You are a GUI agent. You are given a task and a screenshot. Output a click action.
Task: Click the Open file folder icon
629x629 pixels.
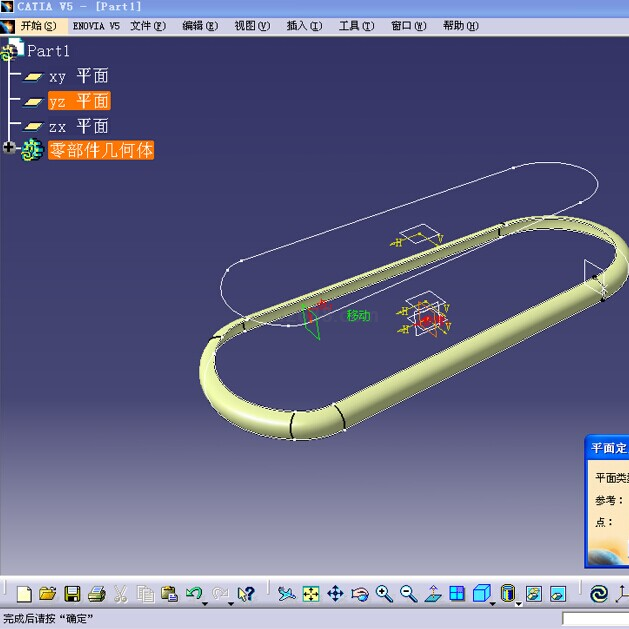pos(47,594)
